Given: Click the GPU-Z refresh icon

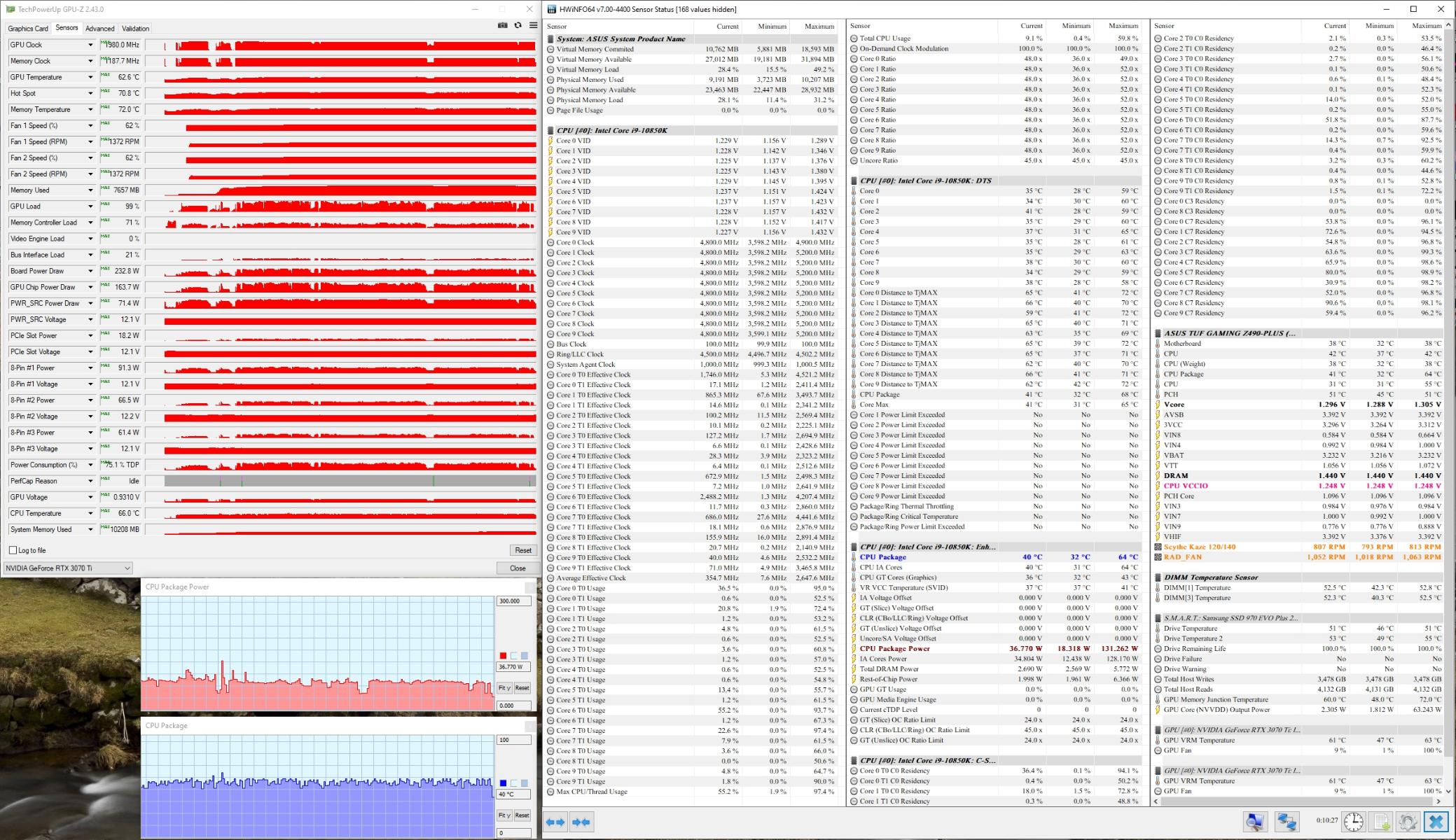Looking at the screenshot, I should (518, 25).
